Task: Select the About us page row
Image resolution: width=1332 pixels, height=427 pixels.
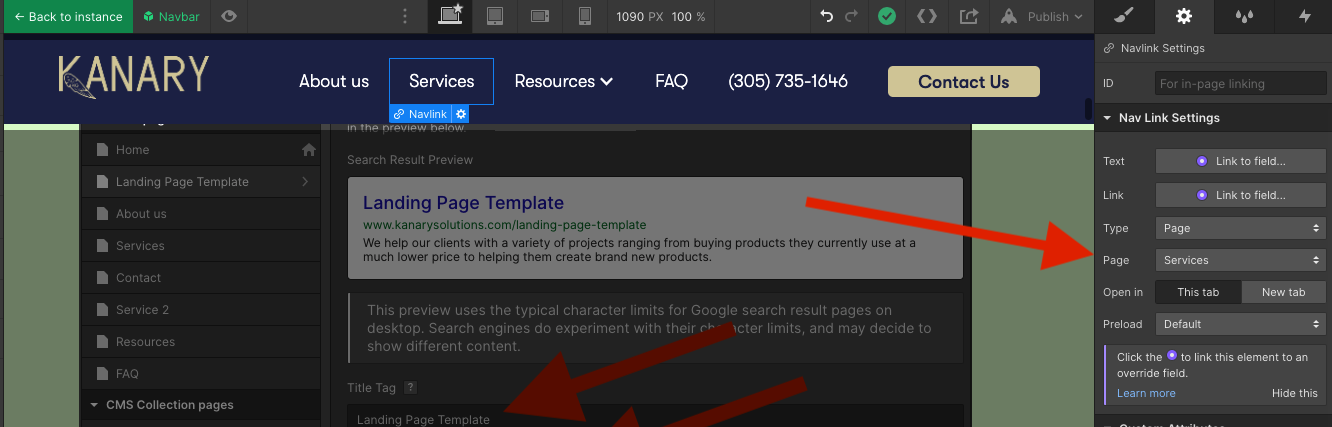Action: (x=200, y=214)
